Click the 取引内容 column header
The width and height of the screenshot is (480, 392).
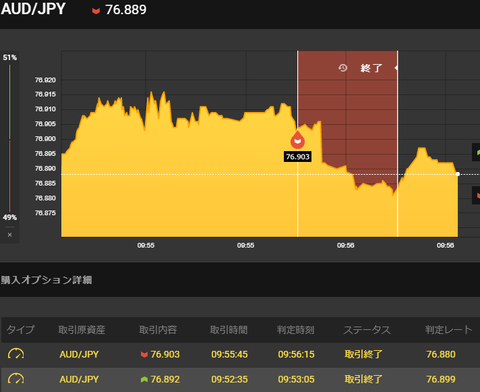click(158, 330)
